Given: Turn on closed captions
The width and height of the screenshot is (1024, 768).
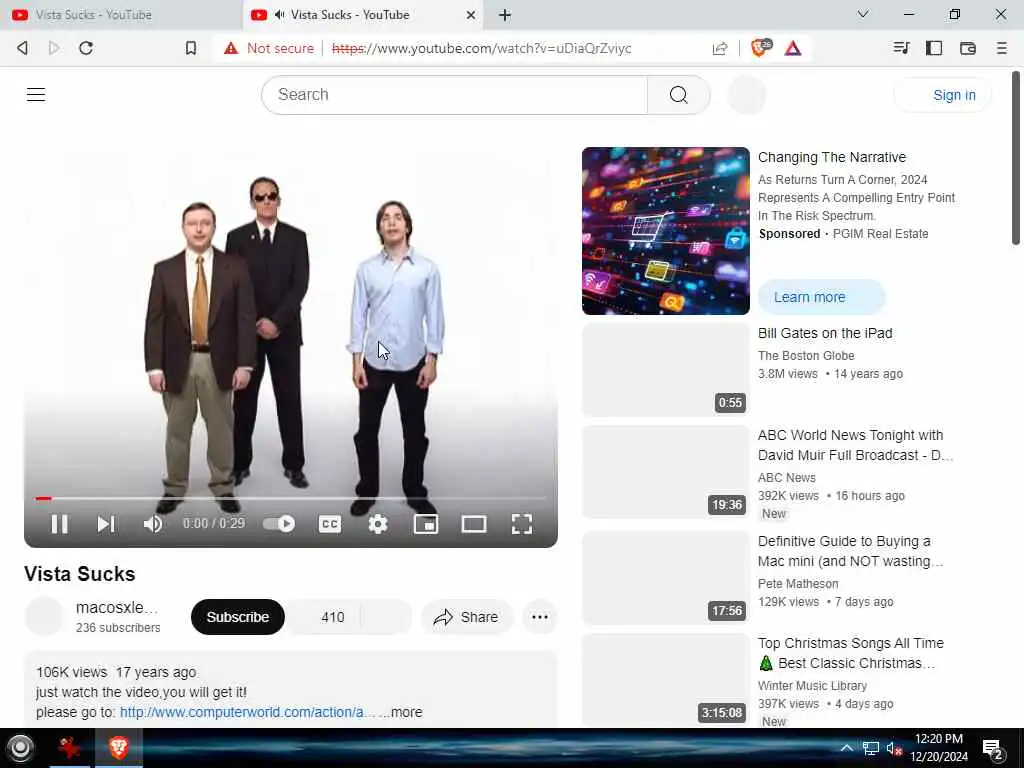Looking at the screenshot, I should click(330, 524).
